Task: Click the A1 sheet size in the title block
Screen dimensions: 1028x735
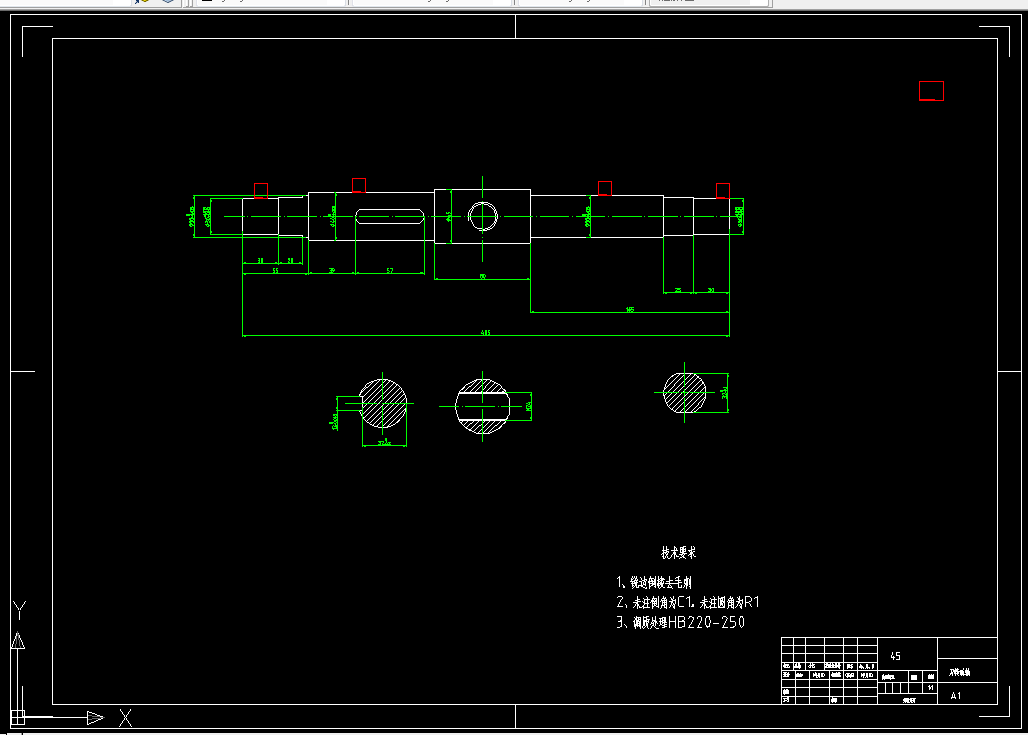Action: 956,696
